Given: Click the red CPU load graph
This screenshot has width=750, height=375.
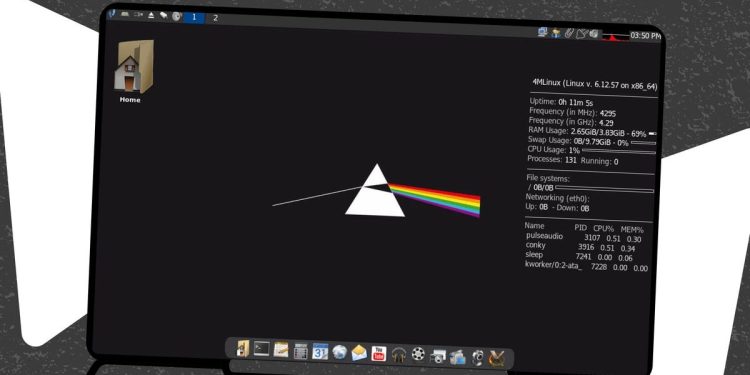Looking at the screenshot, I should 616,37.
